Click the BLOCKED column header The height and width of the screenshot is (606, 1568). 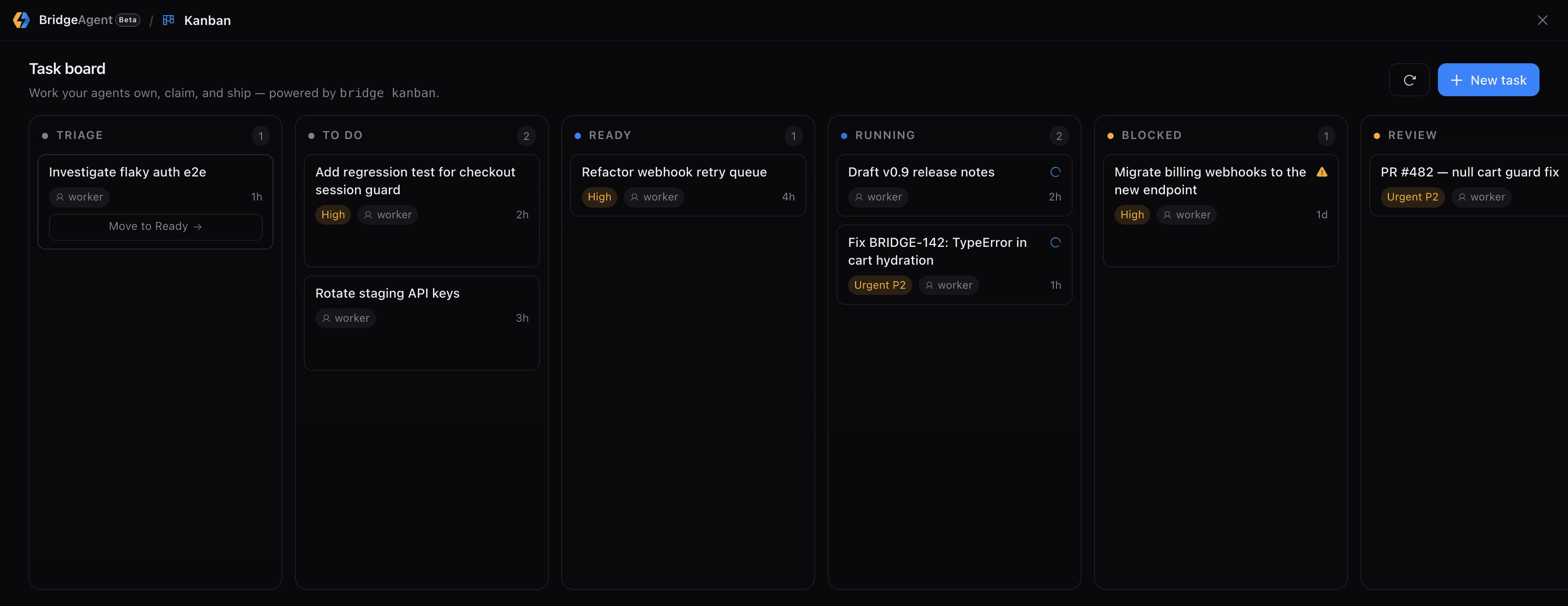pyautogui.click(x=1151, y=135)
